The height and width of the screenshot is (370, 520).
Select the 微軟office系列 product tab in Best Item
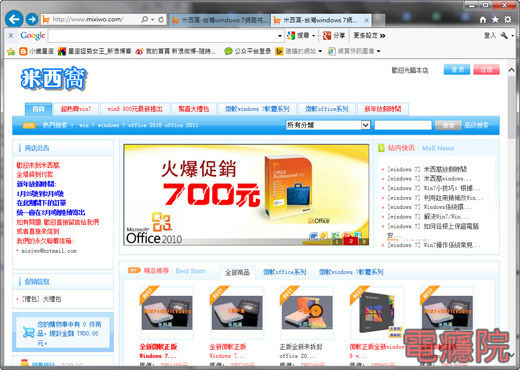(x=284, y=272)
